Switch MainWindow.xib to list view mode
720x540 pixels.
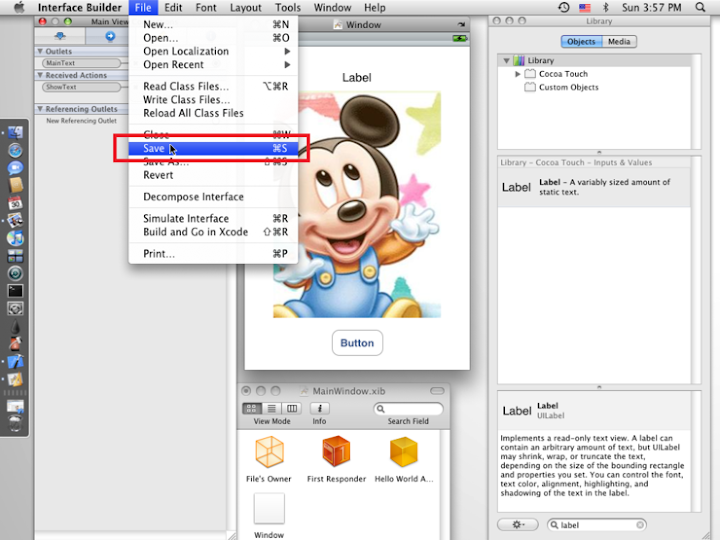click(x=272, y=408)
